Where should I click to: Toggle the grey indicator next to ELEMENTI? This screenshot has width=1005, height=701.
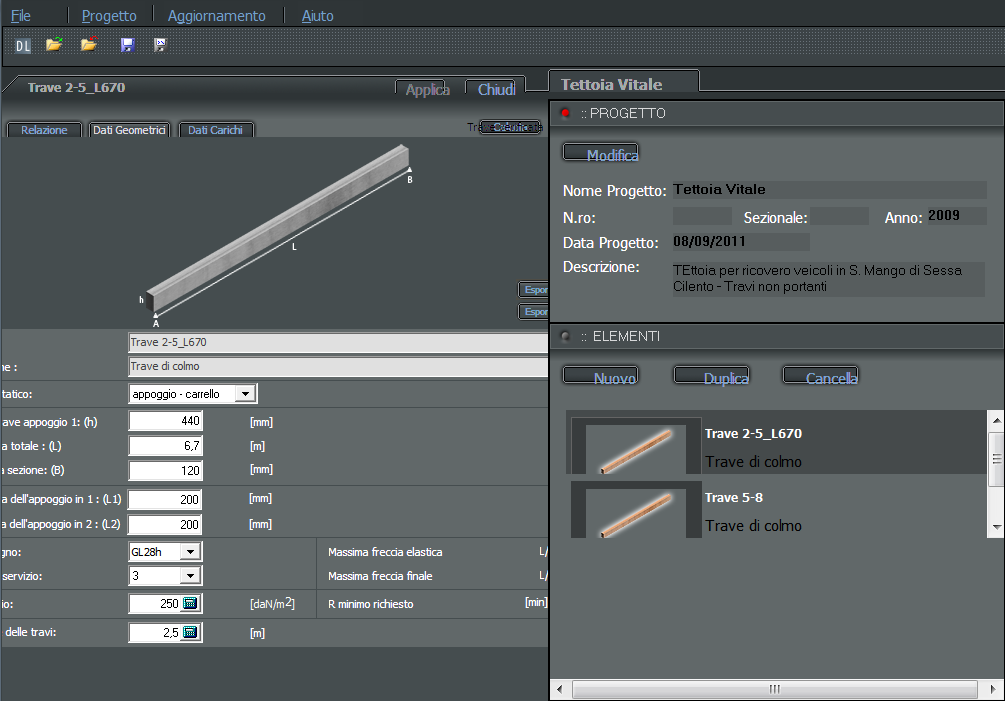click(565, 336)
